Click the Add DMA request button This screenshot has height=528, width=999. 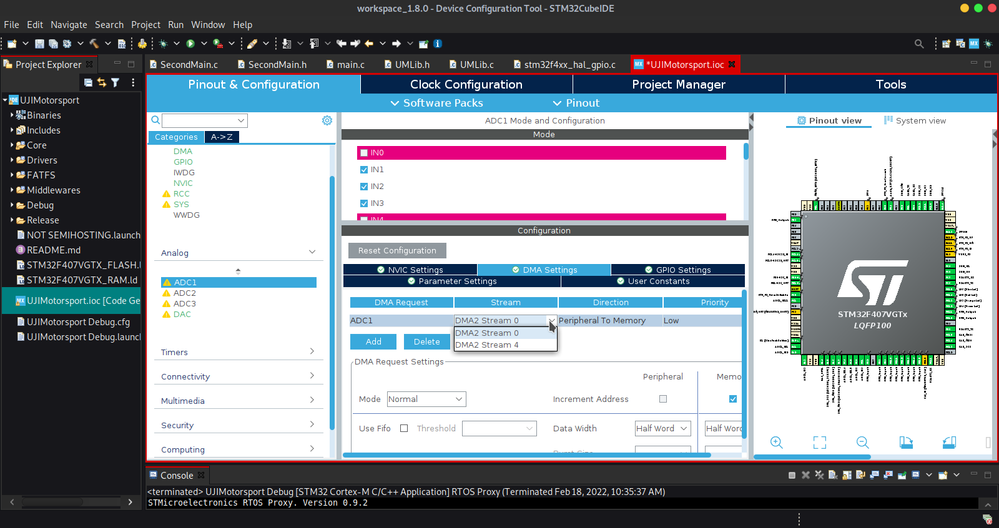tap(373, 341)
